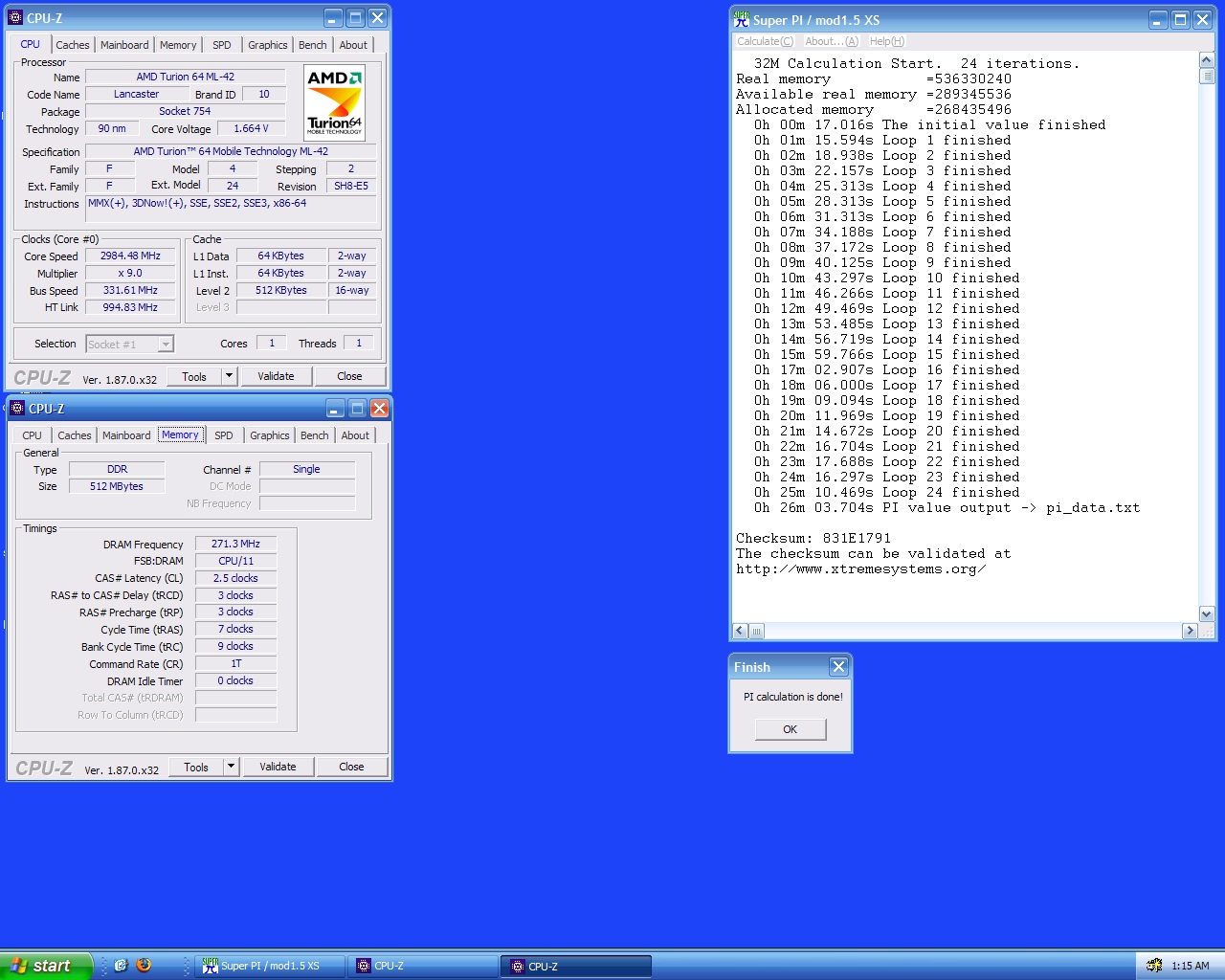This screenshot has height=980, width=1225.
Task: Click the CPU-Z title bar icon in top window
Action: pos(15,18)
